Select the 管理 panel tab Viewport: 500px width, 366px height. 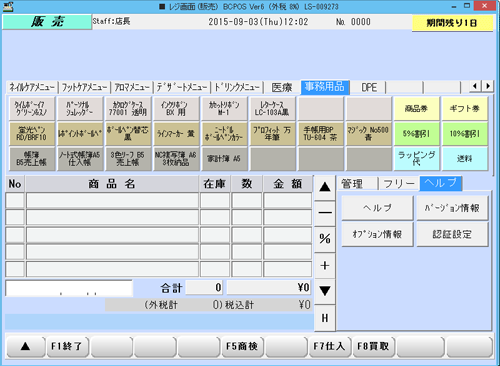(358, 184)
